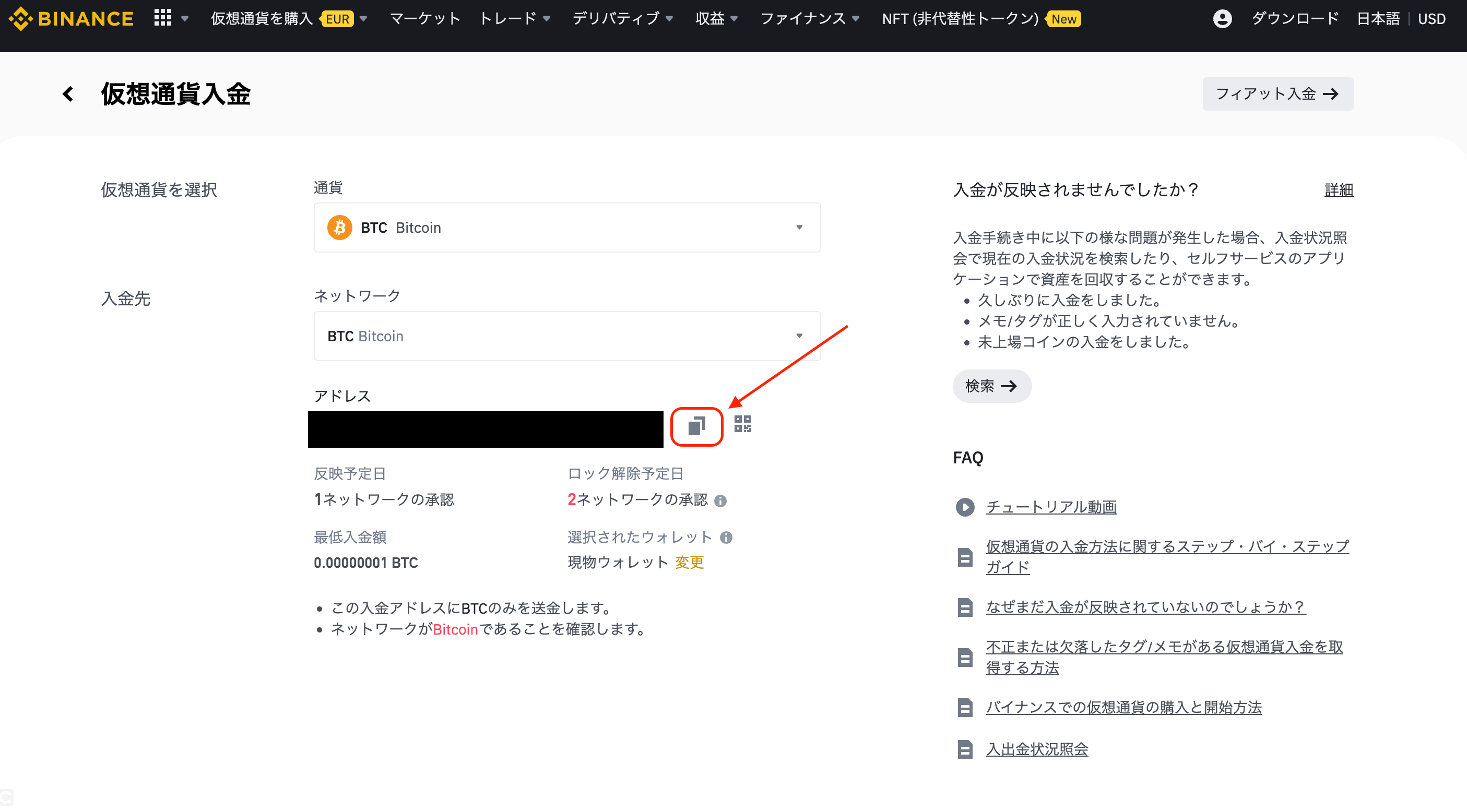The width and height of the screenshot is (1467, 812).
Task: Change currency via USD
Action: point(1431,19)
